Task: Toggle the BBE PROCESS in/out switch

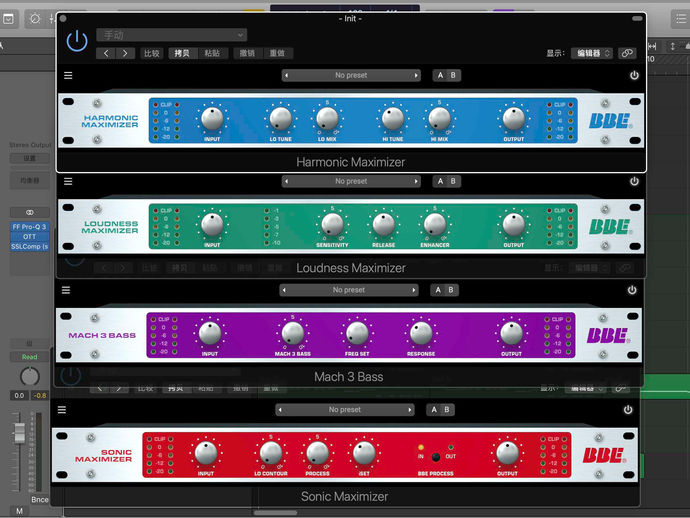Action: [436, 457]
